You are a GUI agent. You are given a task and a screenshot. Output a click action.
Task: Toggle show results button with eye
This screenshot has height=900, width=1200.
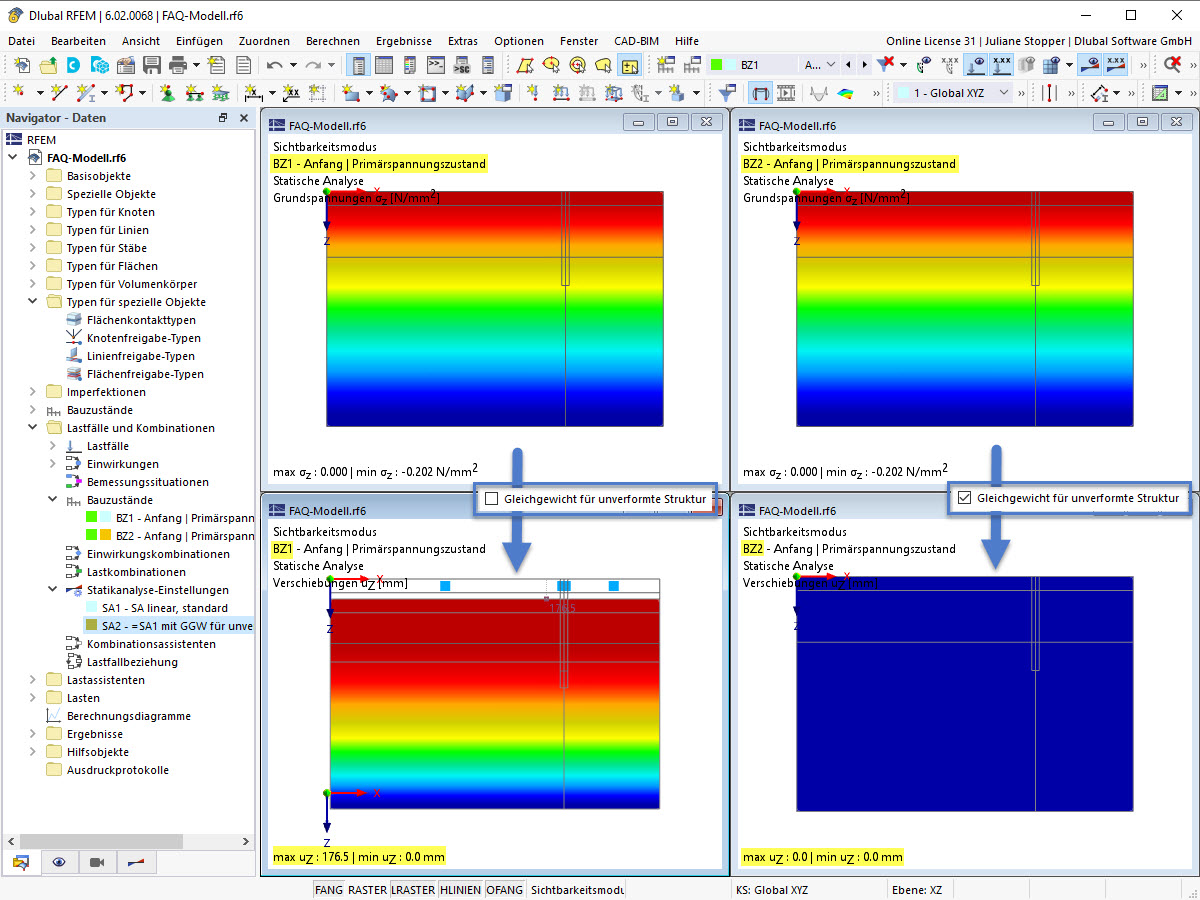(x=1090, y=65)
